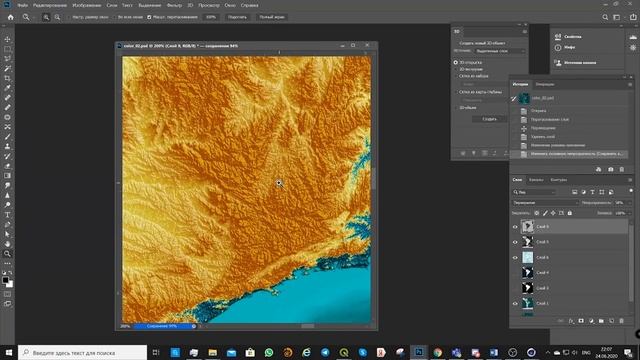Select the Zoom tool in toolbox
The image size is (640, 360).
[x=7, y=253]
